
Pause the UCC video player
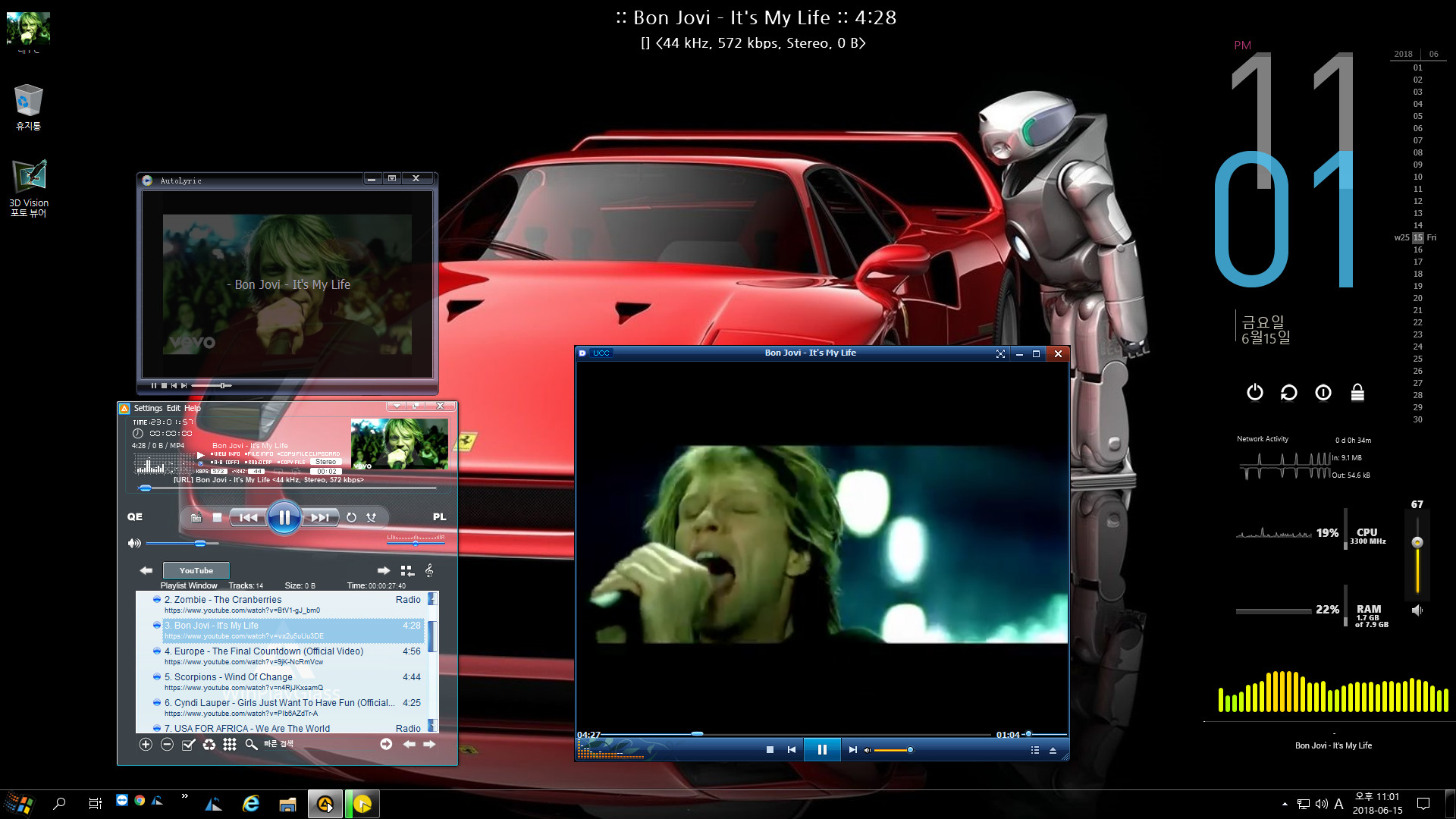822,749
